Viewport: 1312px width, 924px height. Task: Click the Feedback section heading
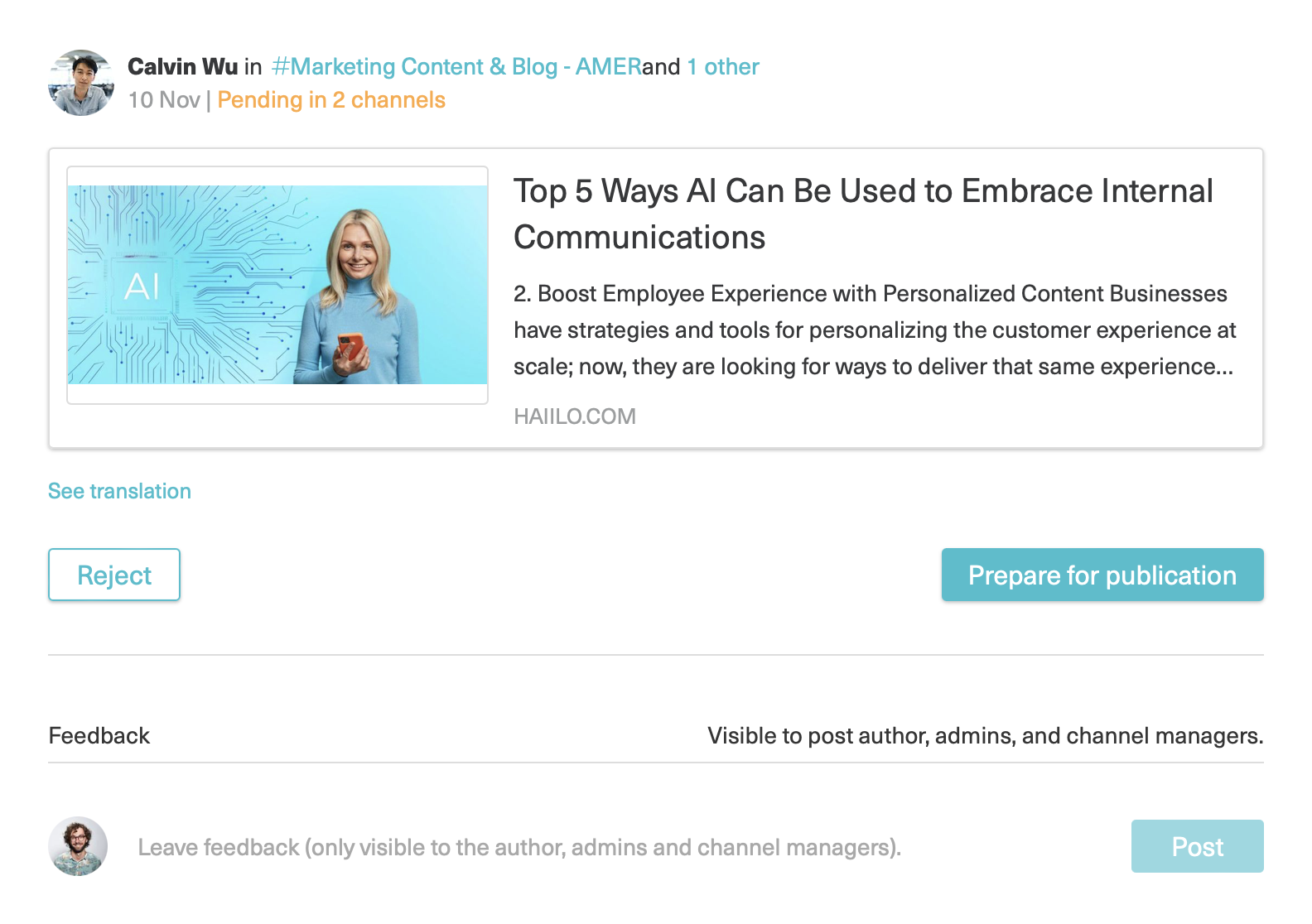pos(99,736)
